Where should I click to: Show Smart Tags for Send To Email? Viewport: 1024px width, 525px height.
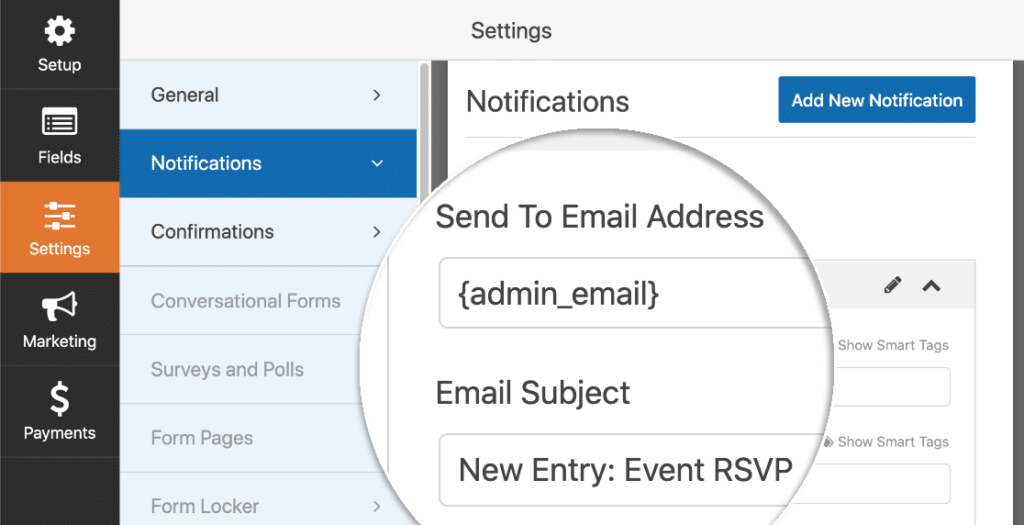coord(892,345)
